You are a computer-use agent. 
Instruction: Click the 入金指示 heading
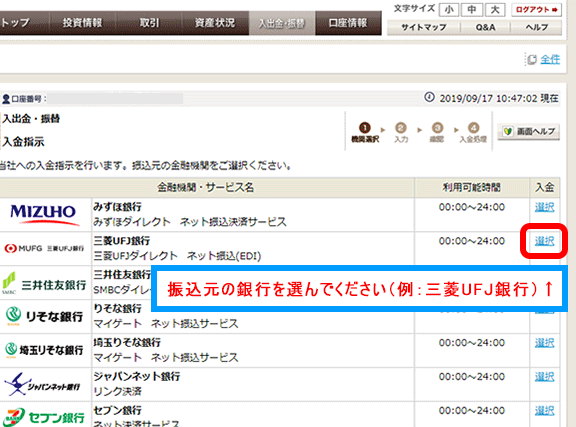tap(23, 142)
